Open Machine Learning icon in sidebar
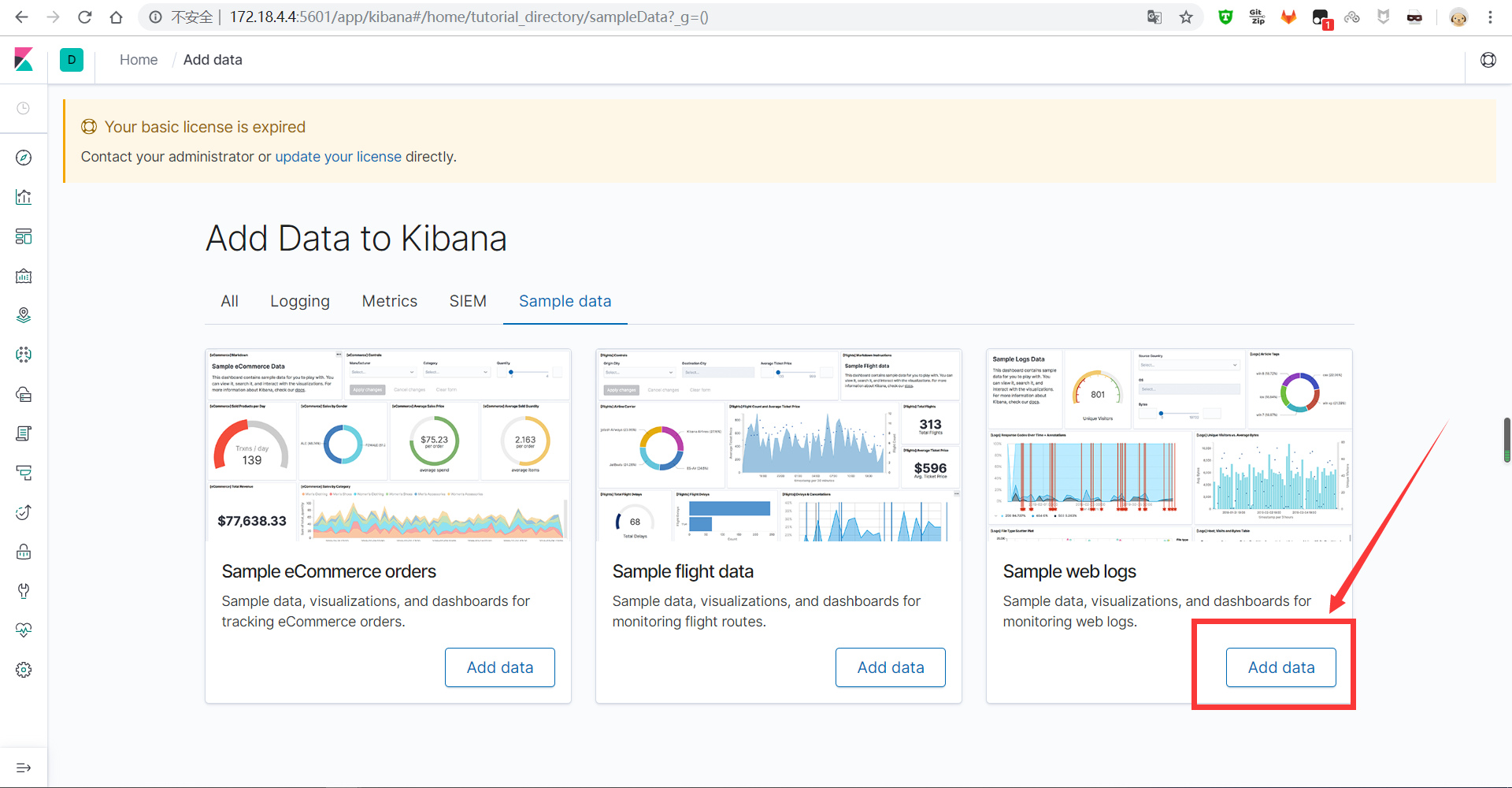 [24, 355]
